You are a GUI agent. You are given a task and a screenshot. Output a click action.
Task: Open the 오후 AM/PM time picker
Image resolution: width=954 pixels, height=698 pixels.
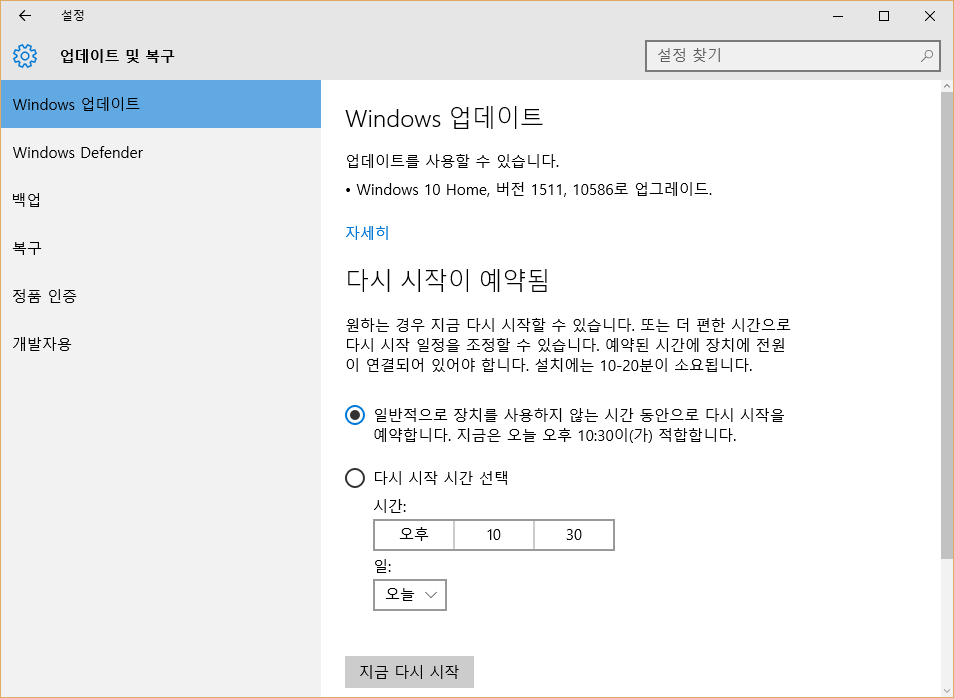click(x=414, y=535)
